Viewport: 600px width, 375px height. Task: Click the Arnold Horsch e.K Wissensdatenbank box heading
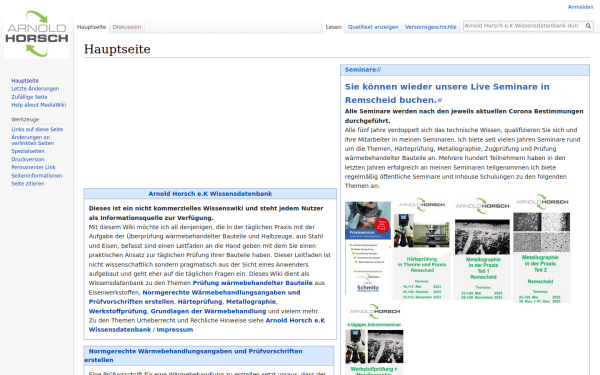[x=210, y=194]
